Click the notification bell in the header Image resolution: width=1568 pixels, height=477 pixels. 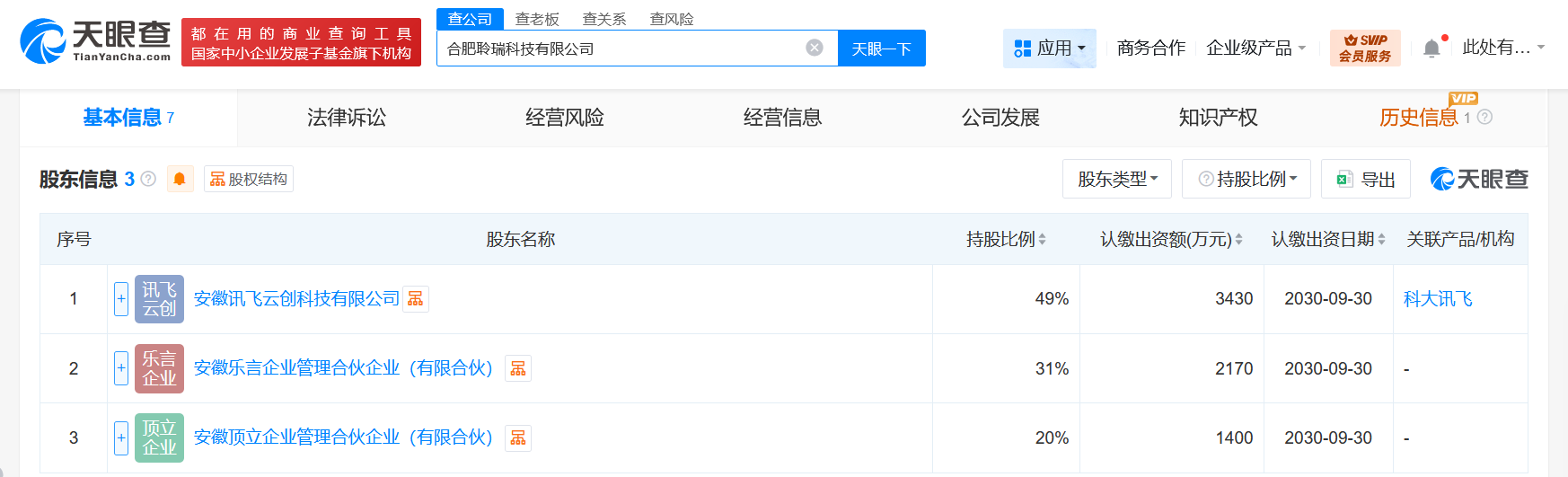pos(1431,49)
